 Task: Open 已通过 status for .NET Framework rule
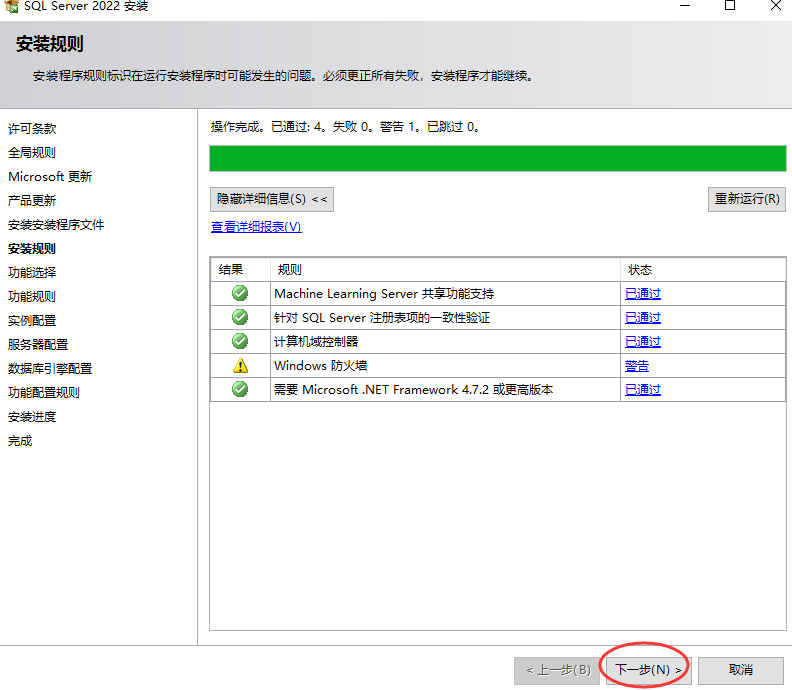[x=642, y=389]
